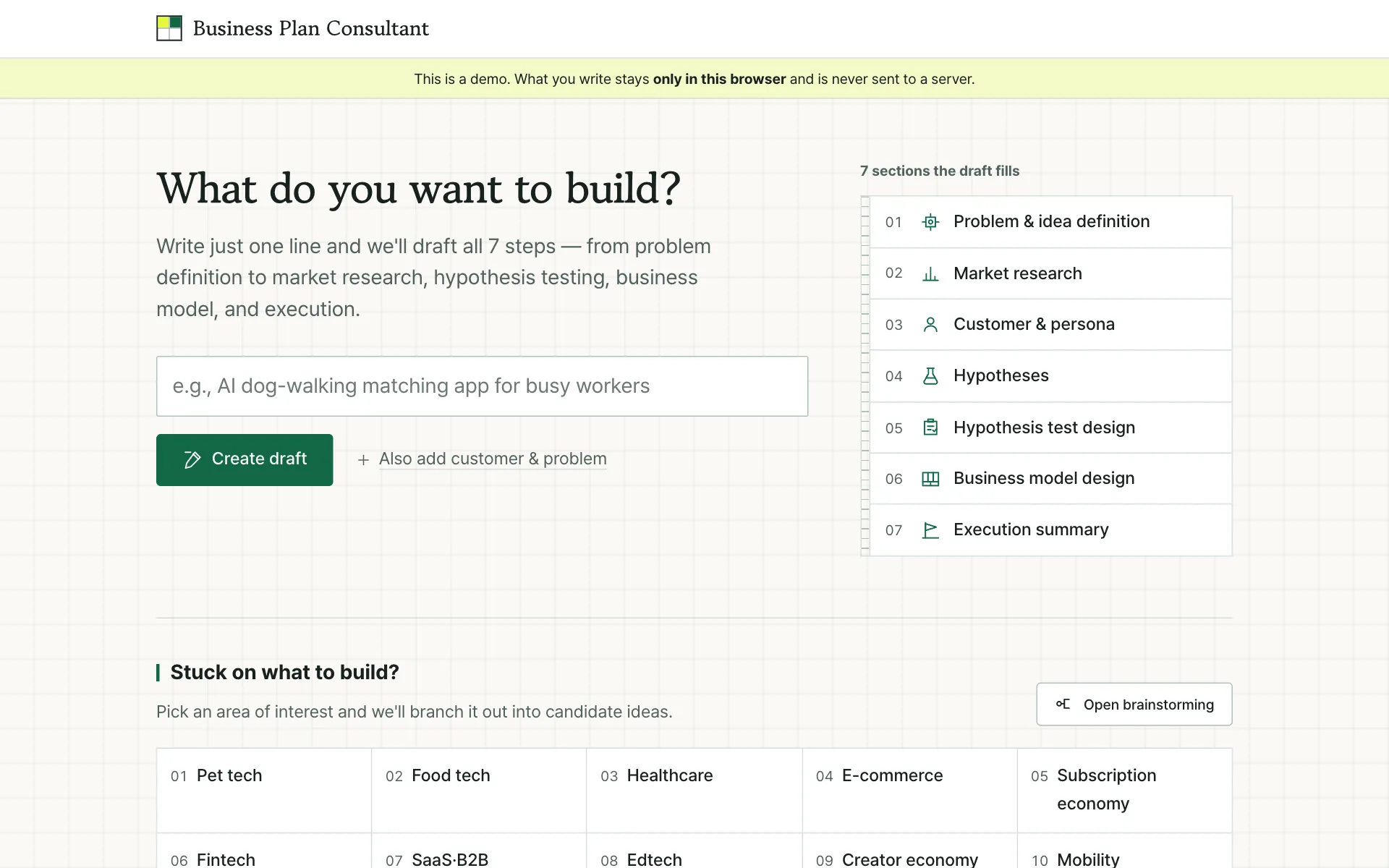The width and height of the screenshot is (1389, 868).
Task: Choose the Mobility interest area
Action: tap(1124, 851)
